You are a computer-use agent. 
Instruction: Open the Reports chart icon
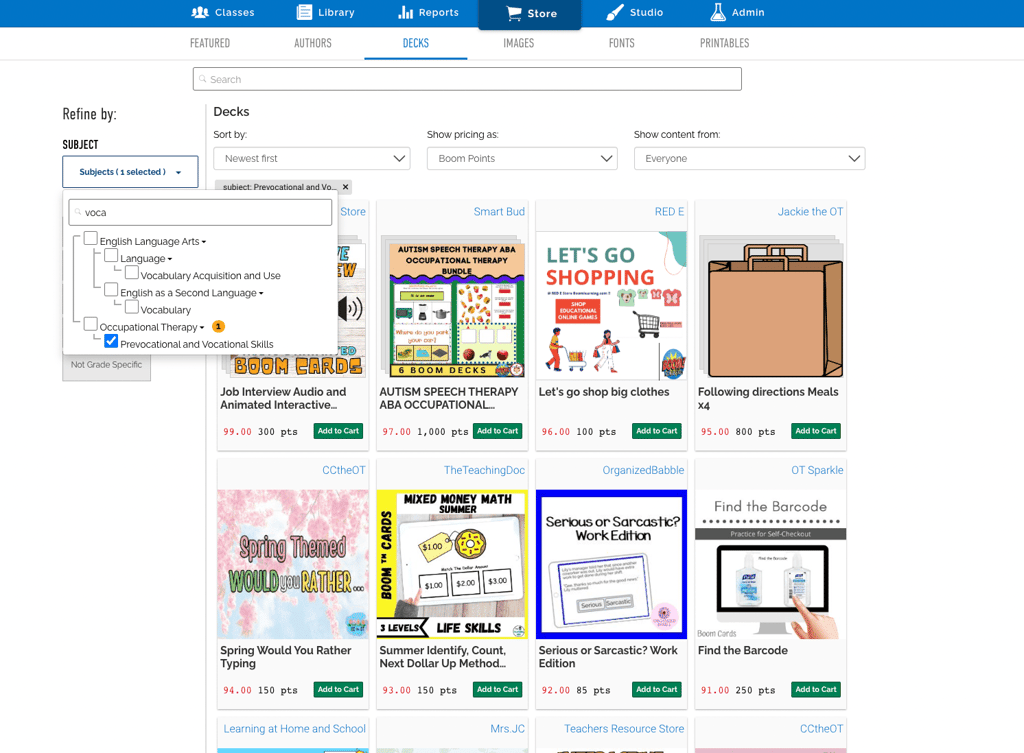(x=406, y=13)
